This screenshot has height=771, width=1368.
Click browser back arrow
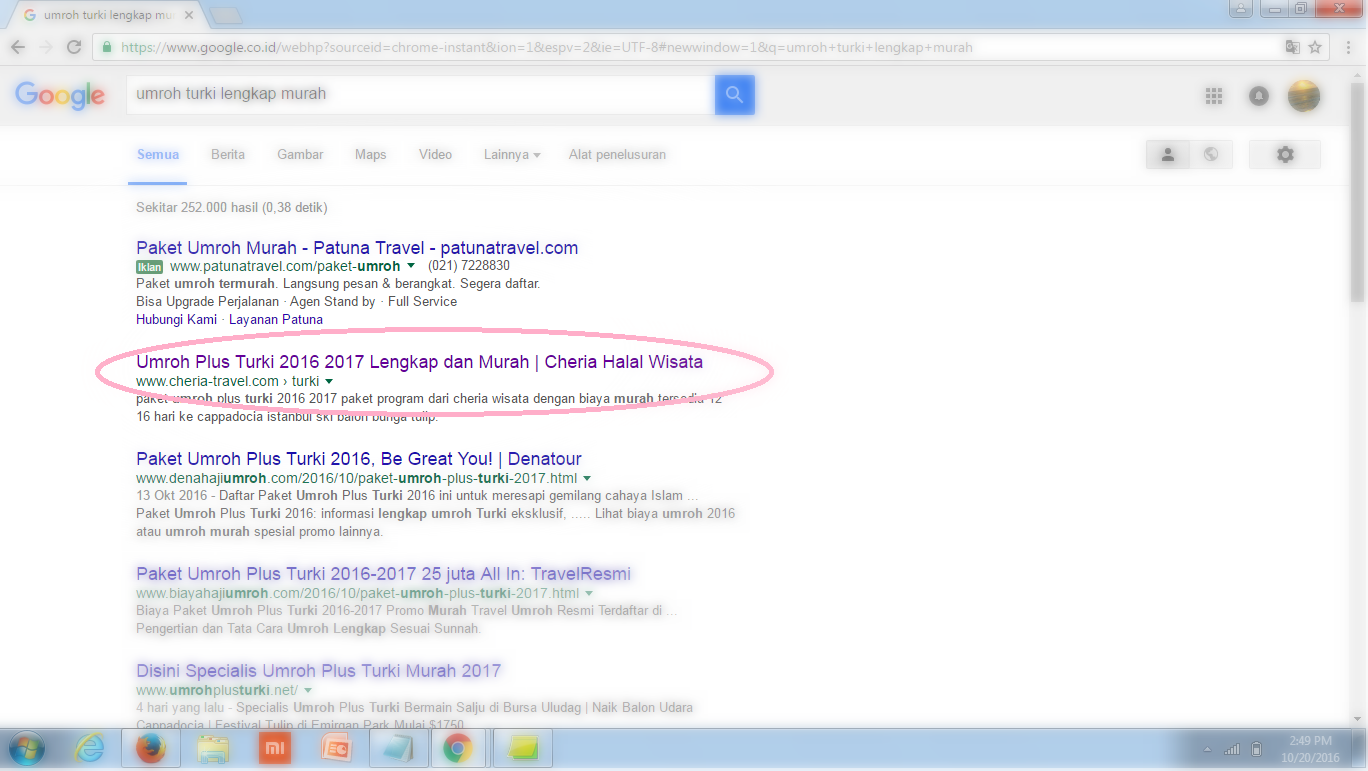point(18,47)
